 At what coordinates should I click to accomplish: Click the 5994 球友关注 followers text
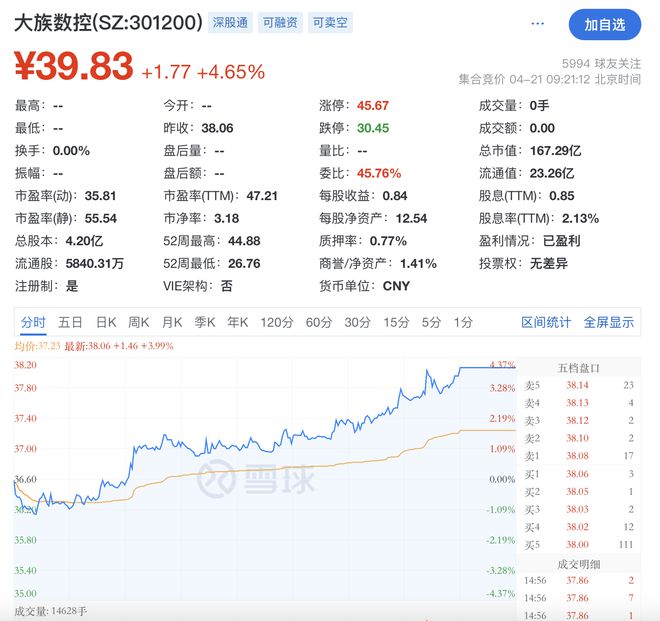pos(601,64)
